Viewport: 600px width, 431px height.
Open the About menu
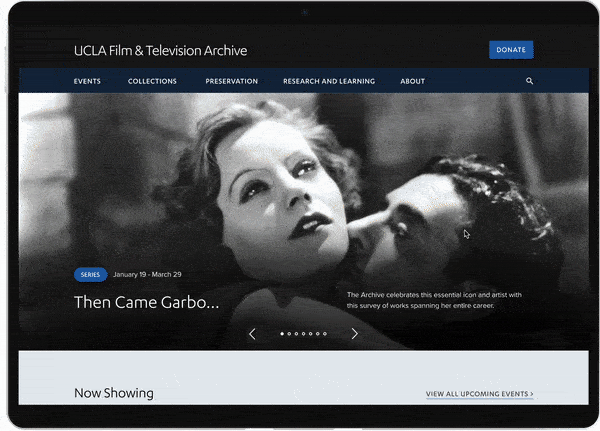coord(412,81)
